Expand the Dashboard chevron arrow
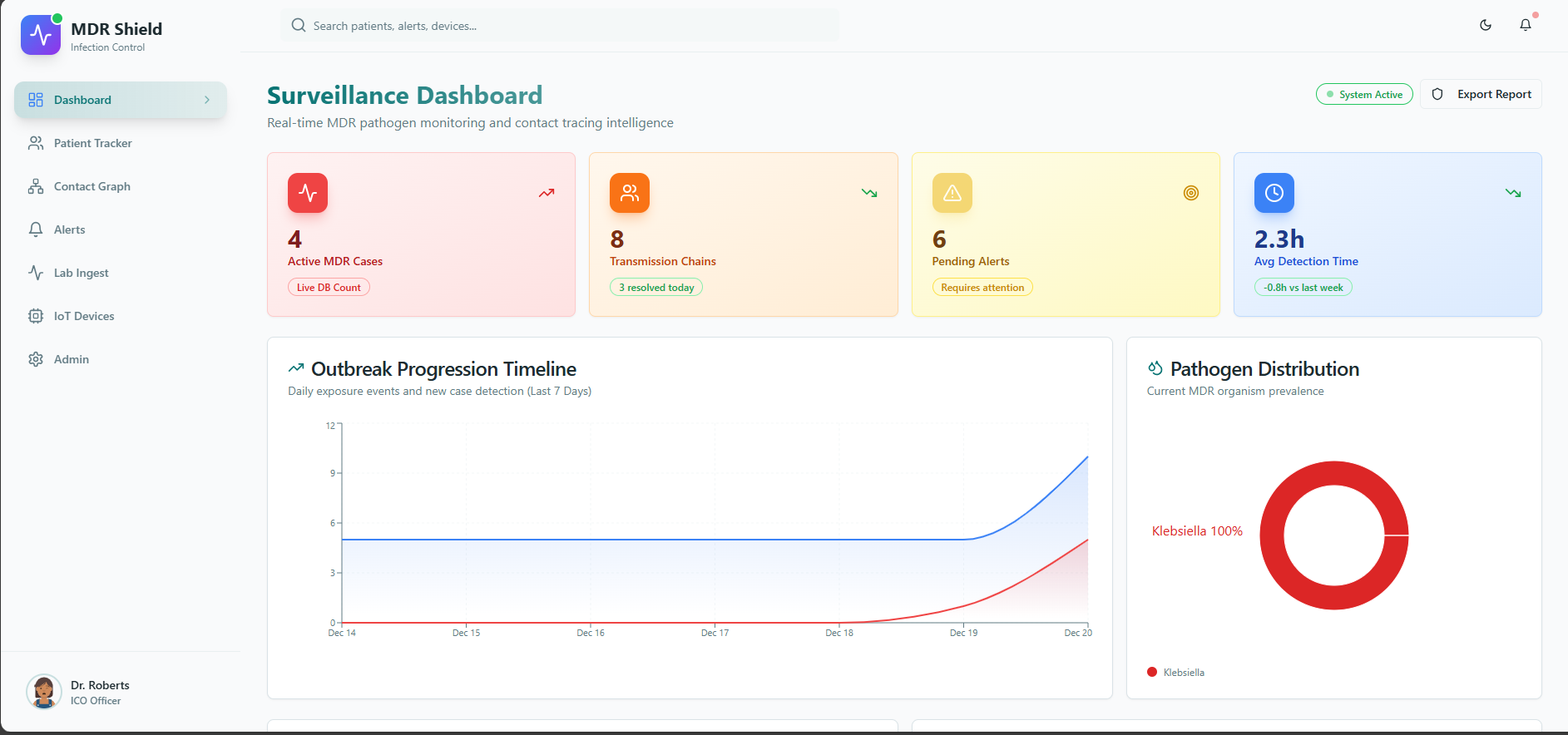This screenshot has height=735, width=1568. pyautogui.click(x=207, y=100)
